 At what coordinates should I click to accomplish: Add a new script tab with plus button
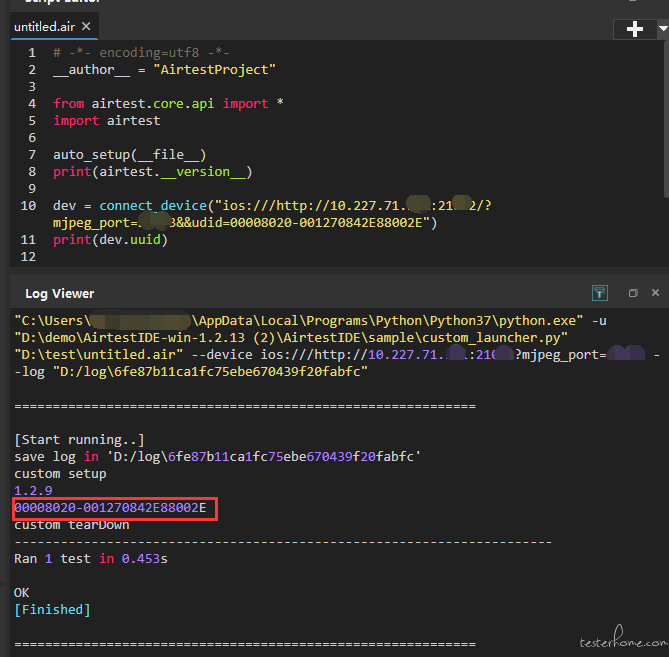634,29
